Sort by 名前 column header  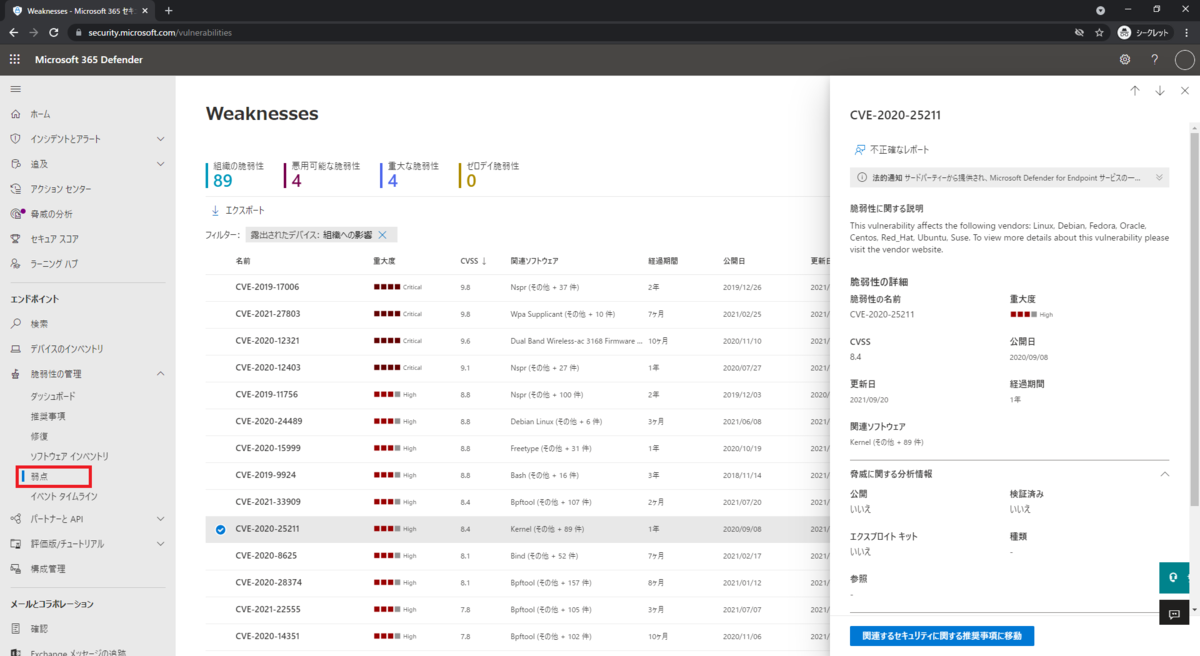pyautogui.click(x=243, y=261)
